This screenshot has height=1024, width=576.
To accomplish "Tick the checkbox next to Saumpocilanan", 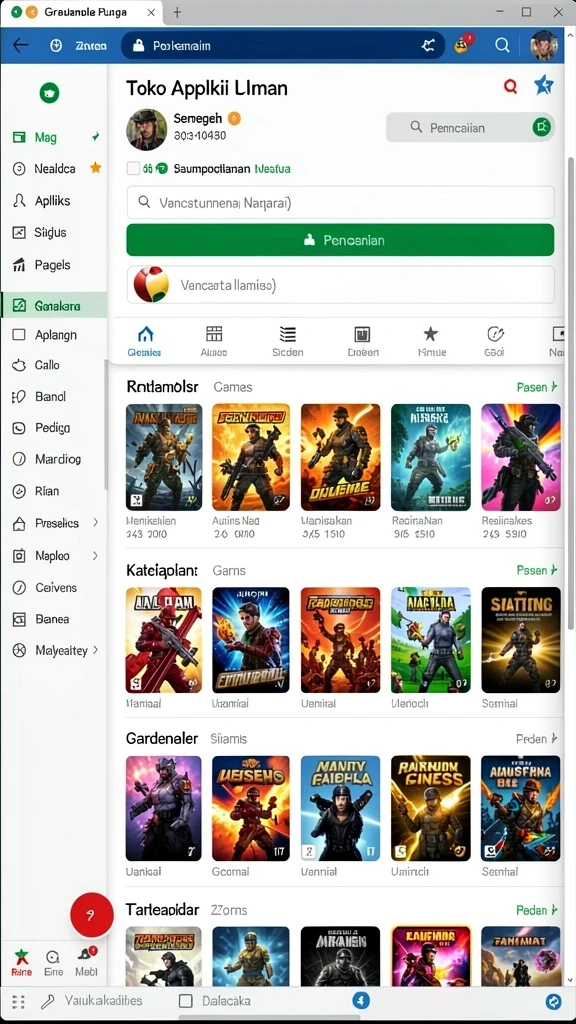I will 133,168.
